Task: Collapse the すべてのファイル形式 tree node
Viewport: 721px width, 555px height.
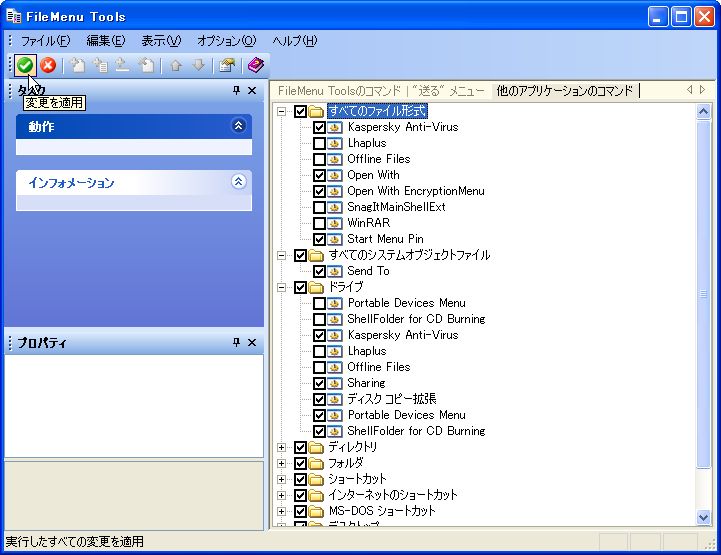Action: point(281,111)
